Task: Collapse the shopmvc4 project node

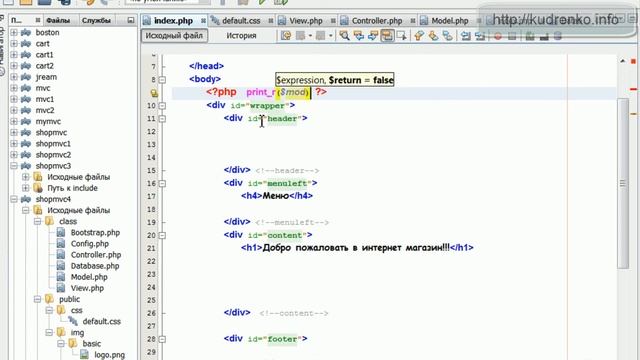Action: click(x=14, y=199)
